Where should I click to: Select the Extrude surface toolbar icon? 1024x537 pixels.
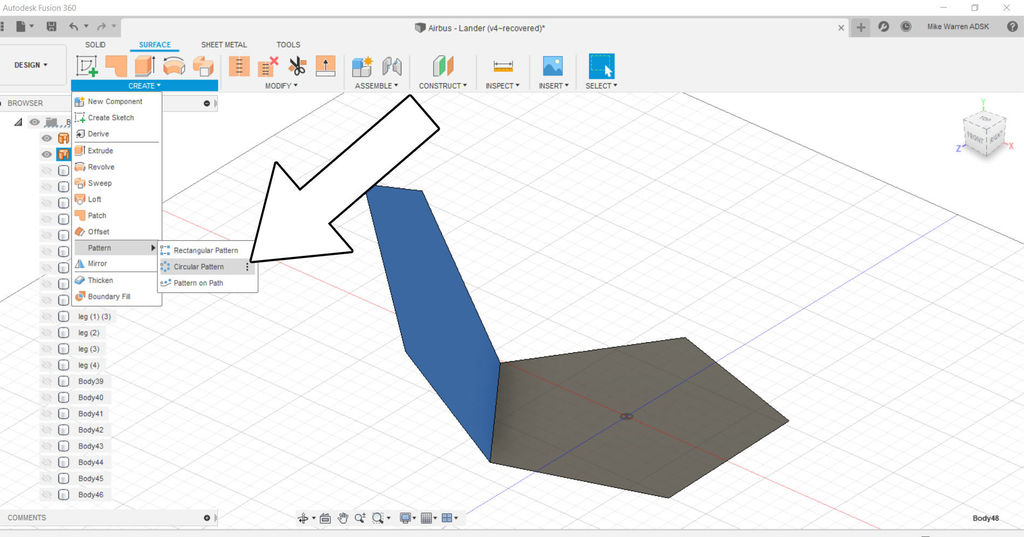pyautogui.click(x=145, y=66)
